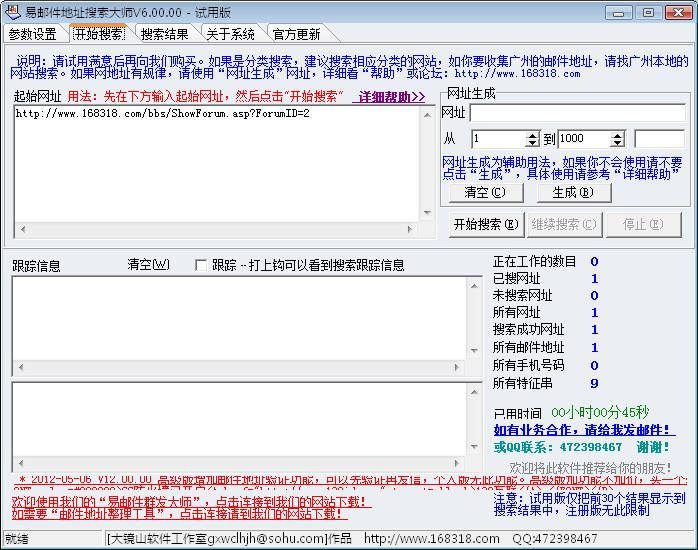Click left arrow of 跟踪信息 horizontal scrollbar
This screenshot has width=698, height=550.
(x=20, y=368)
